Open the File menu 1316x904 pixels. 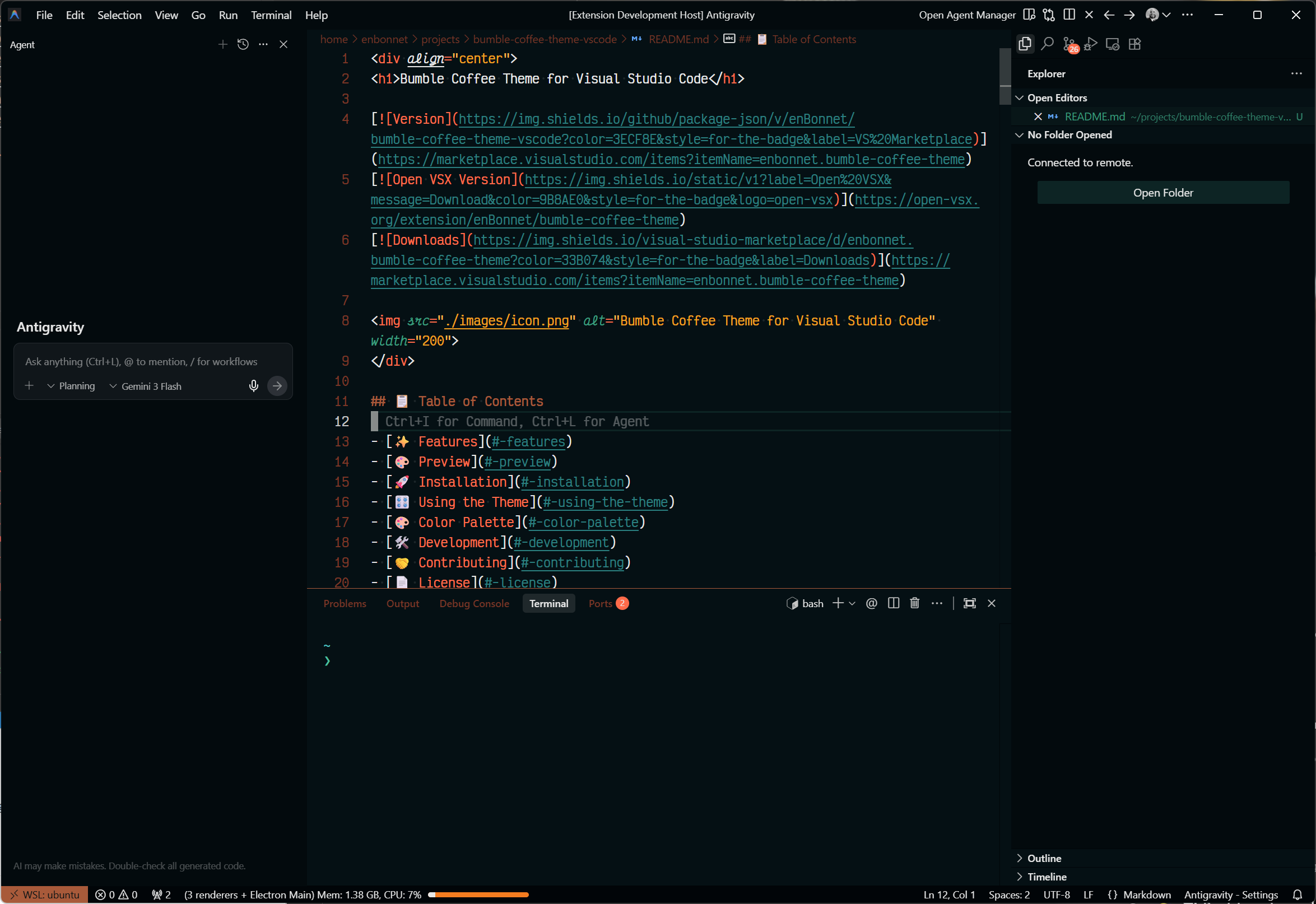(x=44, y=15)
